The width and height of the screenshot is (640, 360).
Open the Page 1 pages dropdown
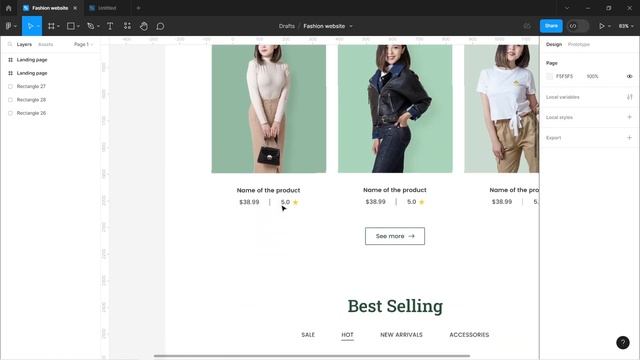click(x=83, y=44)
